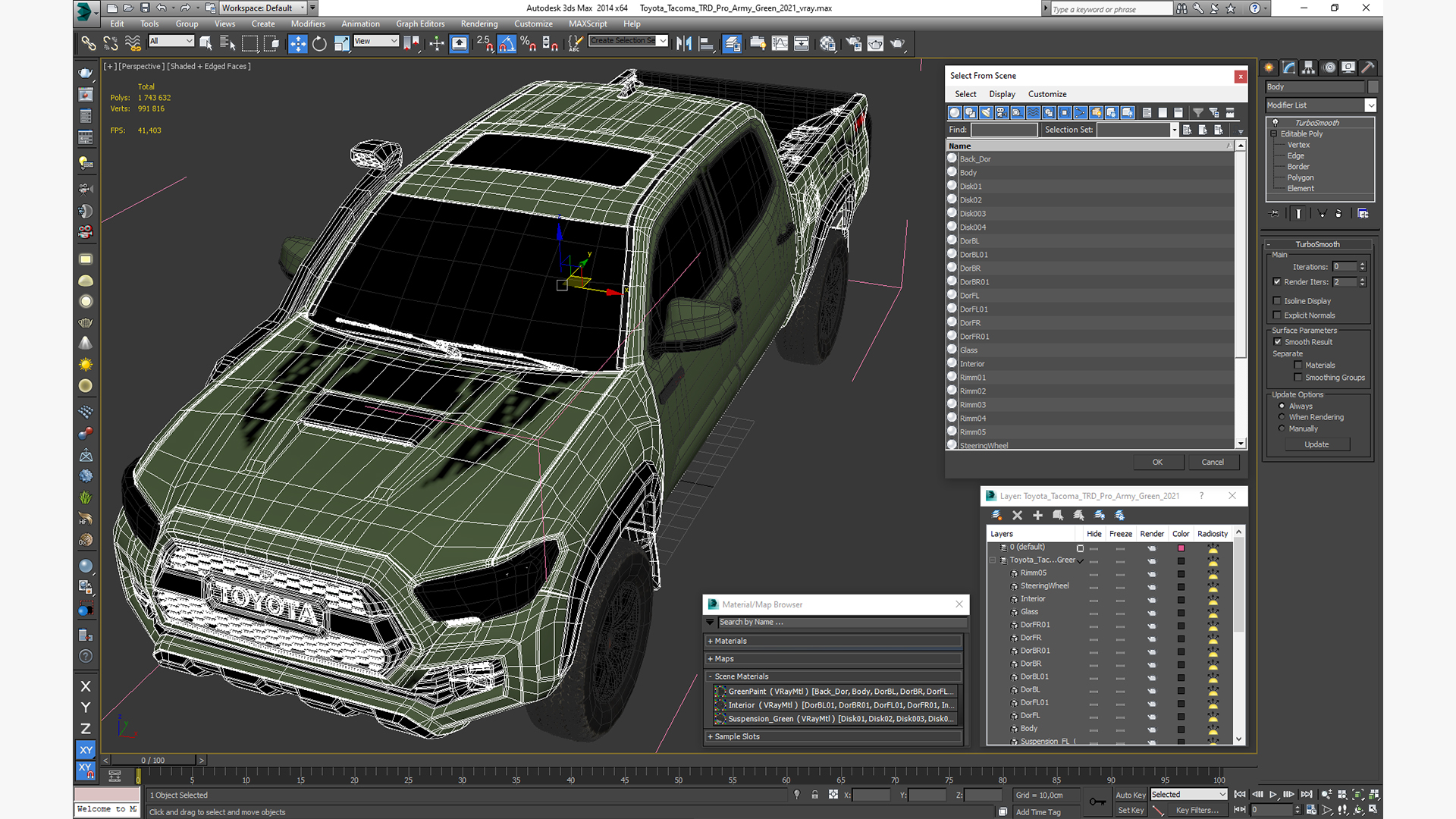Click the Mirror tool icon
The width and height of the screenshot is (1456, 819).
684,44
